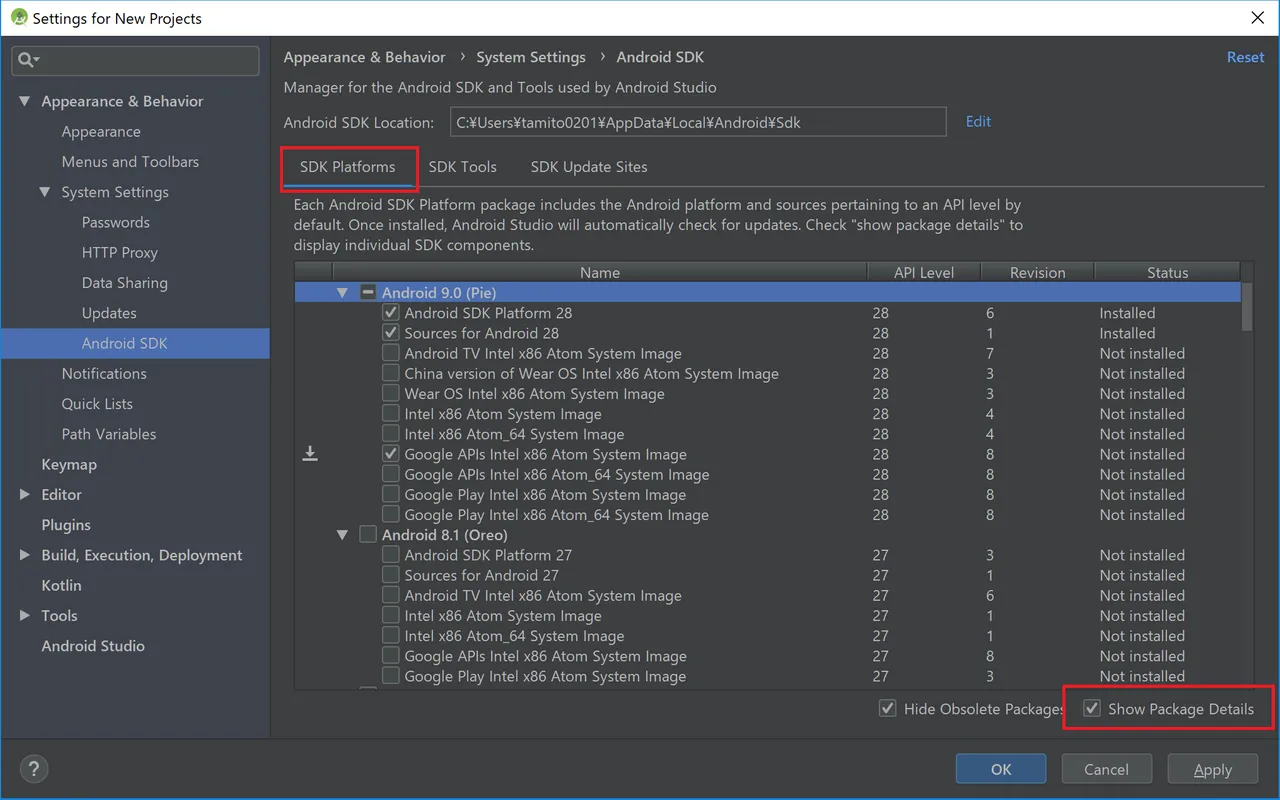Uncheck Android SDK Platform 28
The height and width of the screenshot is (800, 1280).
pos(391,313)
